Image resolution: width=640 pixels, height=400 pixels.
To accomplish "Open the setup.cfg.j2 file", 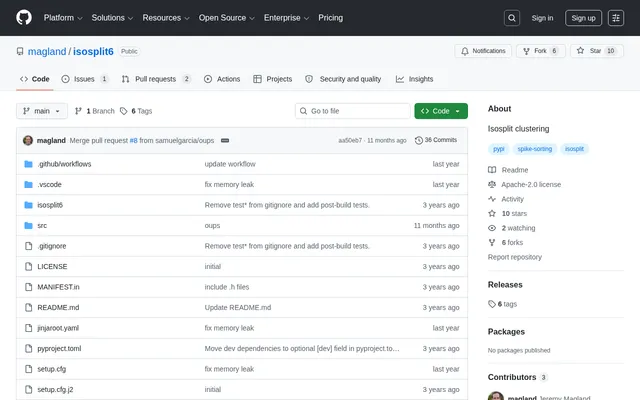I will click(x=55, y=389).
